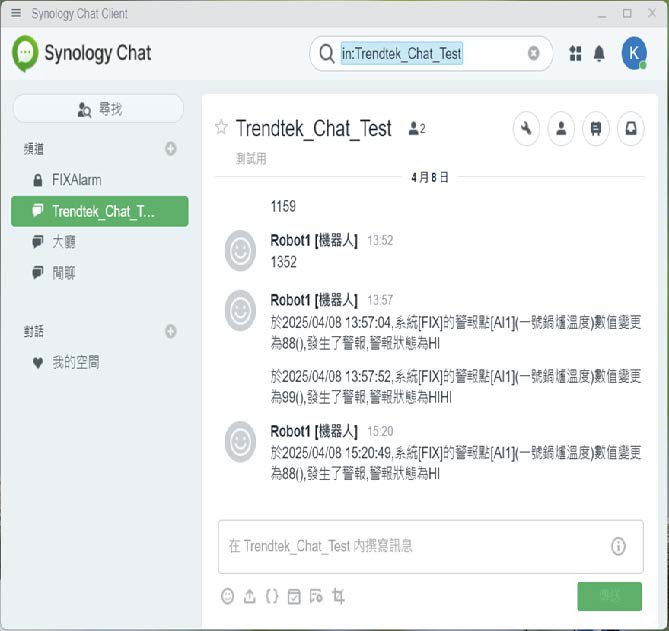Click the 尋找 search button in sidebar
The image size is (669, 631).
[x=98, y=109]
